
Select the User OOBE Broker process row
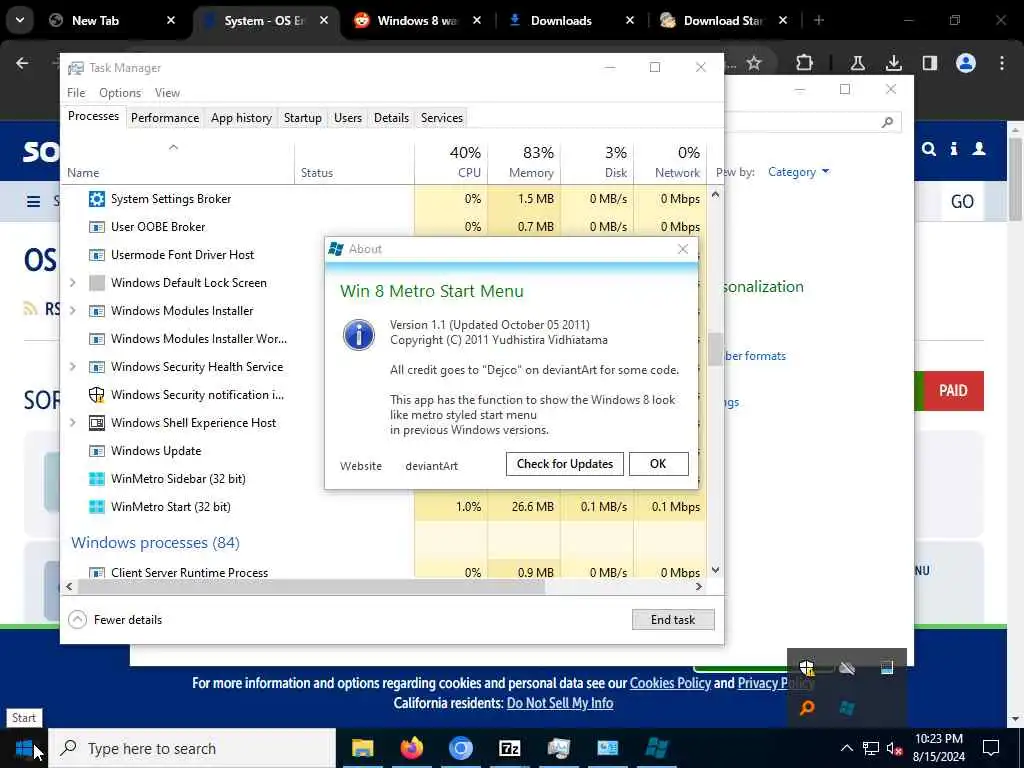[x=385, y=227]
